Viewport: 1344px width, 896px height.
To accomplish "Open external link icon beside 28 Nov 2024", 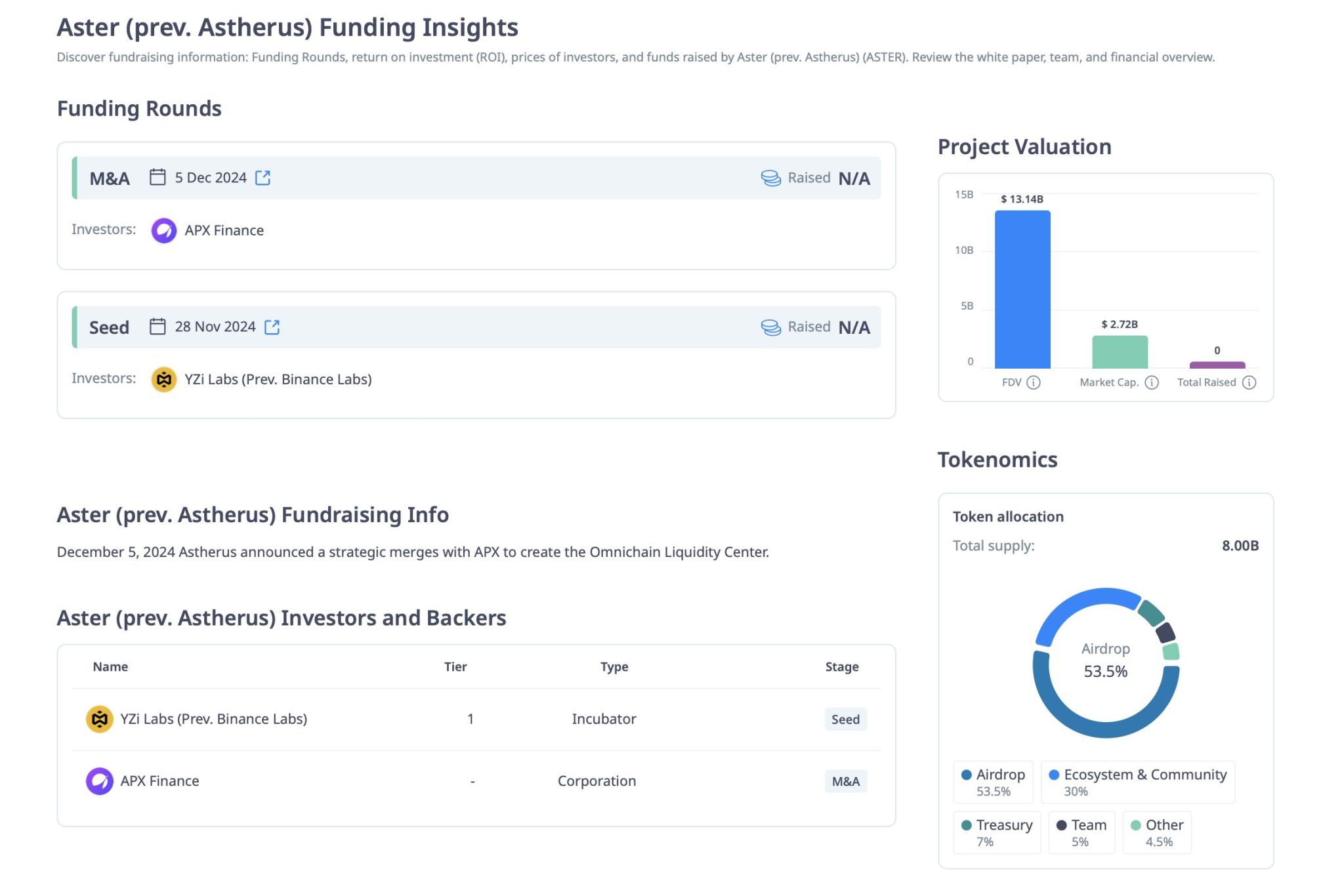I will point(272,327).
